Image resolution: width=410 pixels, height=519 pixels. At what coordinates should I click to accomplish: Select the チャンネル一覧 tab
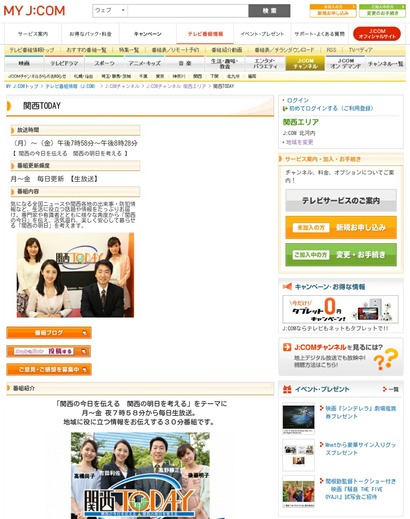click(x=385, y=63)
